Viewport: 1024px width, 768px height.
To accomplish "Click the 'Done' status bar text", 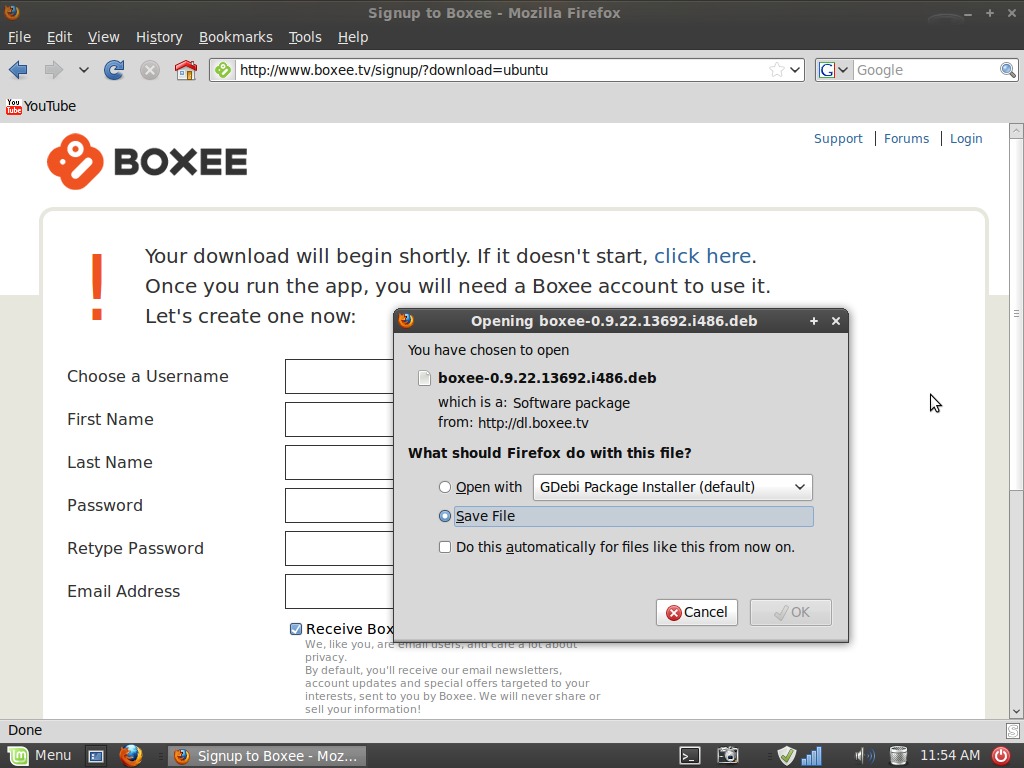I will 25,730.
